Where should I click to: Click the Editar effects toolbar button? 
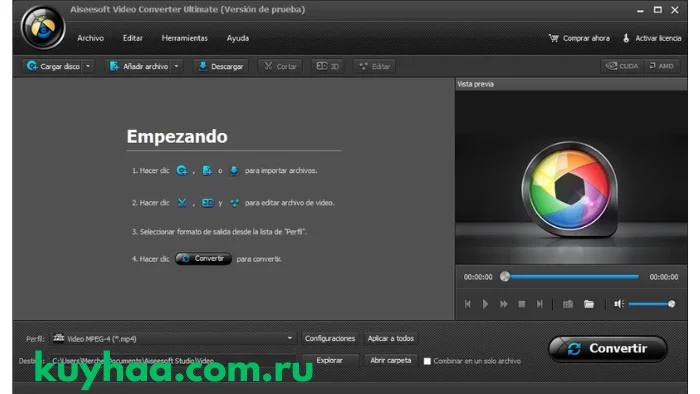pos(375,66)
